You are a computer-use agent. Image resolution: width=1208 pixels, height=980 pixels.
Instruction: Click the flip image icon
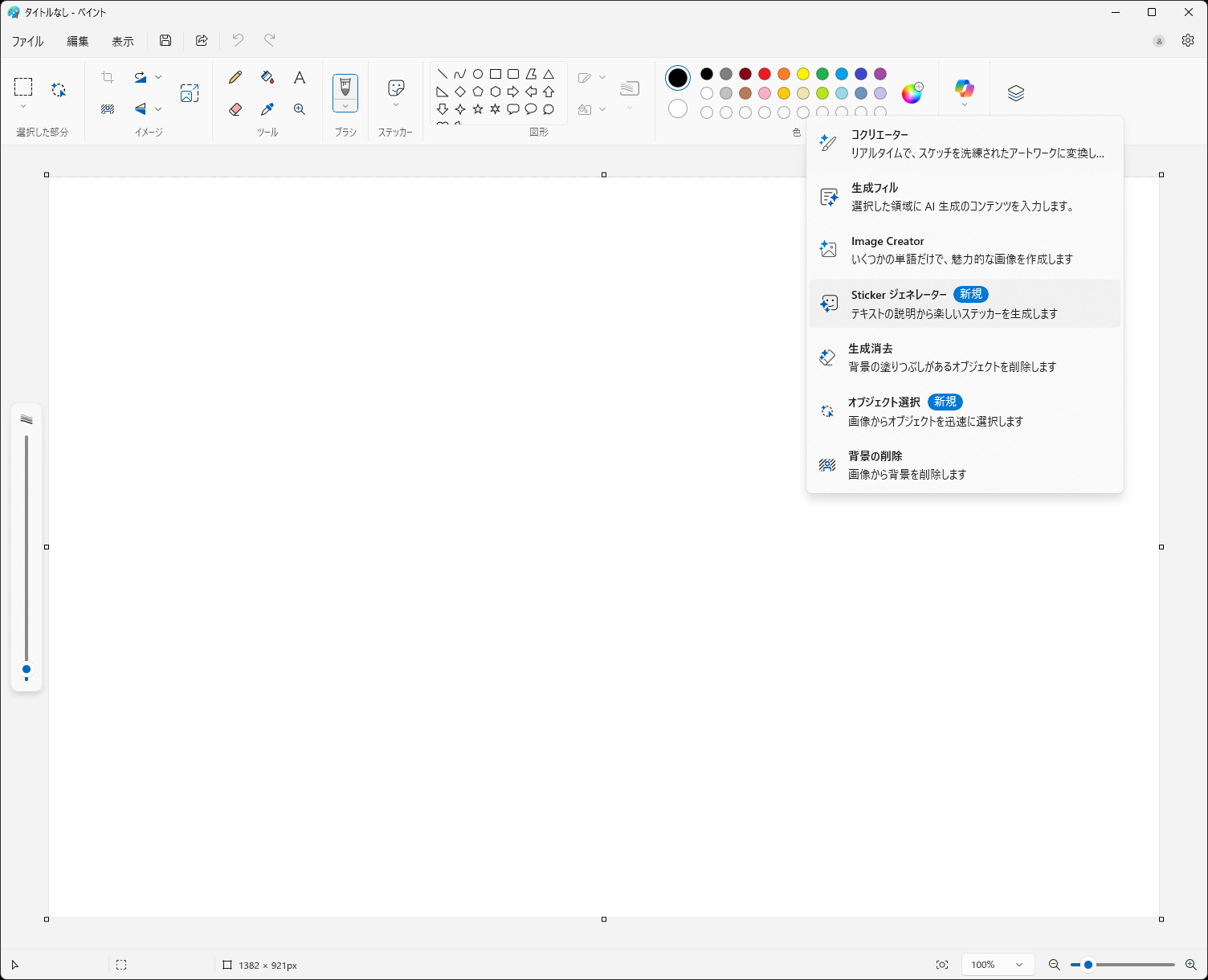click(141, 109)
